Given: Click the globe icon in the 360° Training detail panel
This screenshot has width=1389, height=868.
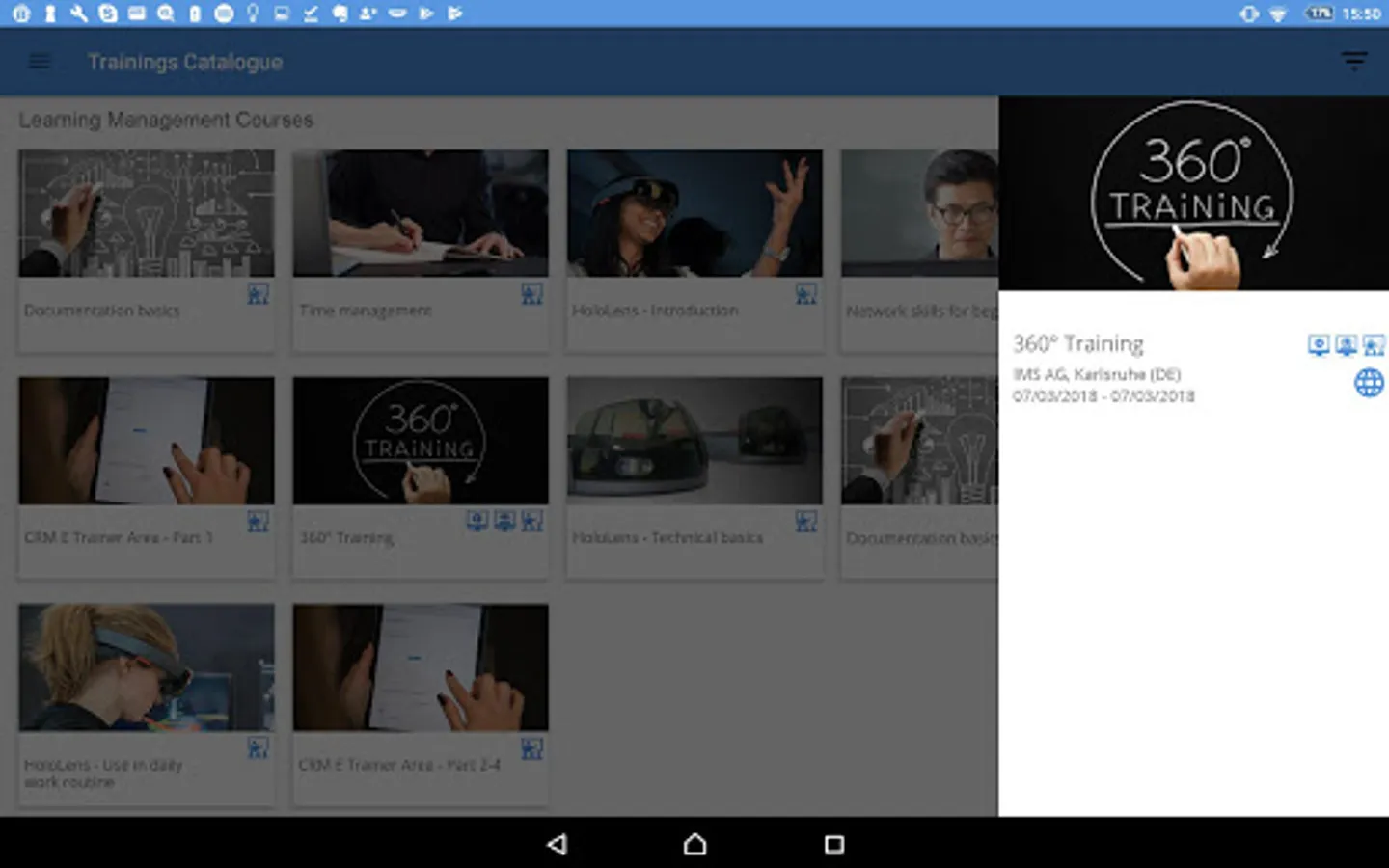Looking at the screenshot, I should [1369, 383].
